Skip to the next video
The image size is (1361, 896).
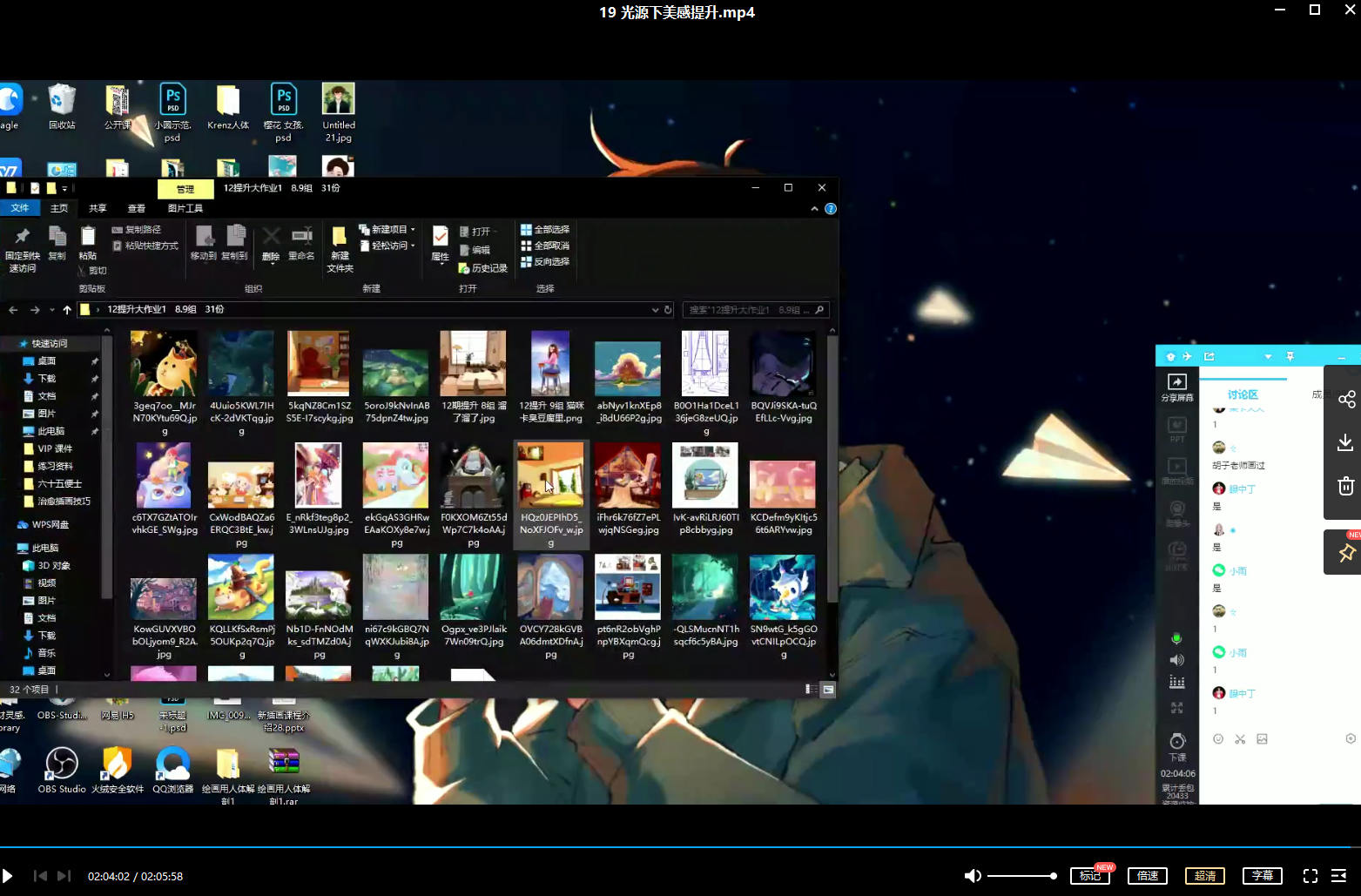click(64, 876)
